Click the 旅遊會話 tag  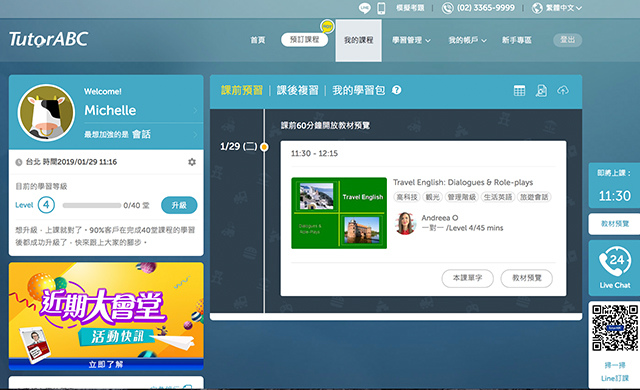(x=533, y=197)
